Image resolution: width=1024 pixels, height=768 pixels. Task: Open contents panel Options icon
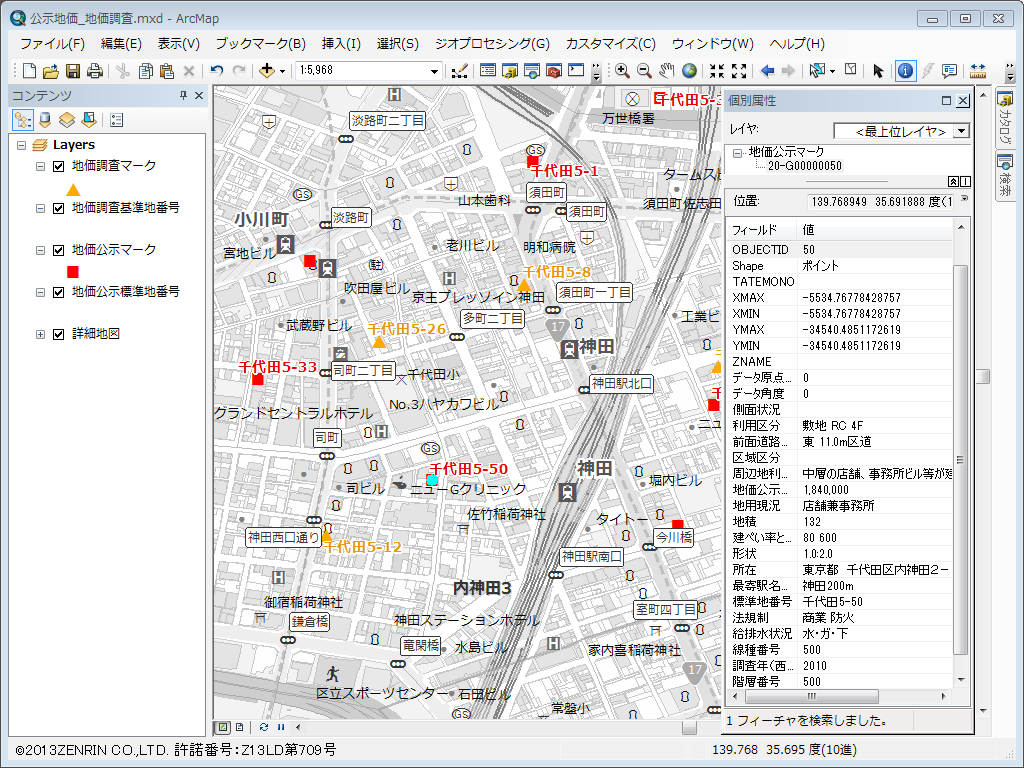tap(117, 120)
